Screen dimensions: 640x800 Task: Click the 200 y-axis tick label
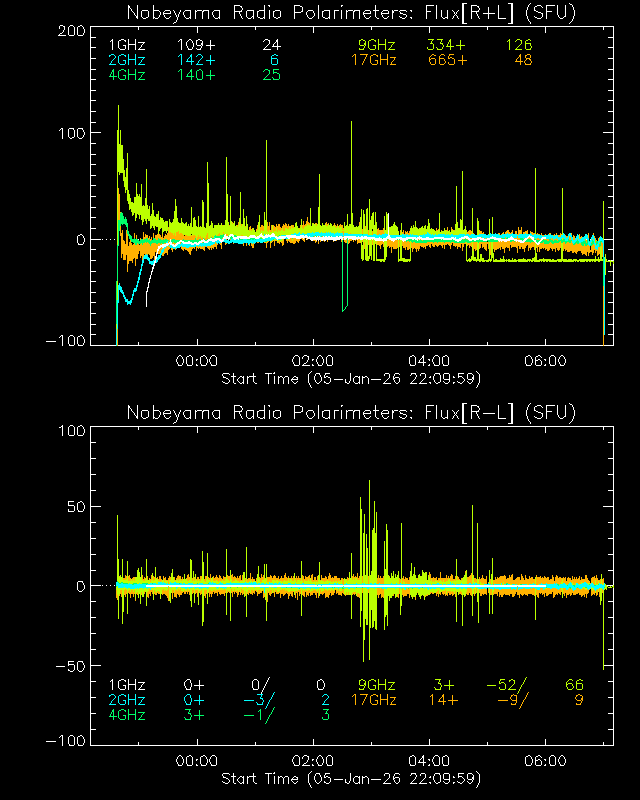tap(68, 31)
